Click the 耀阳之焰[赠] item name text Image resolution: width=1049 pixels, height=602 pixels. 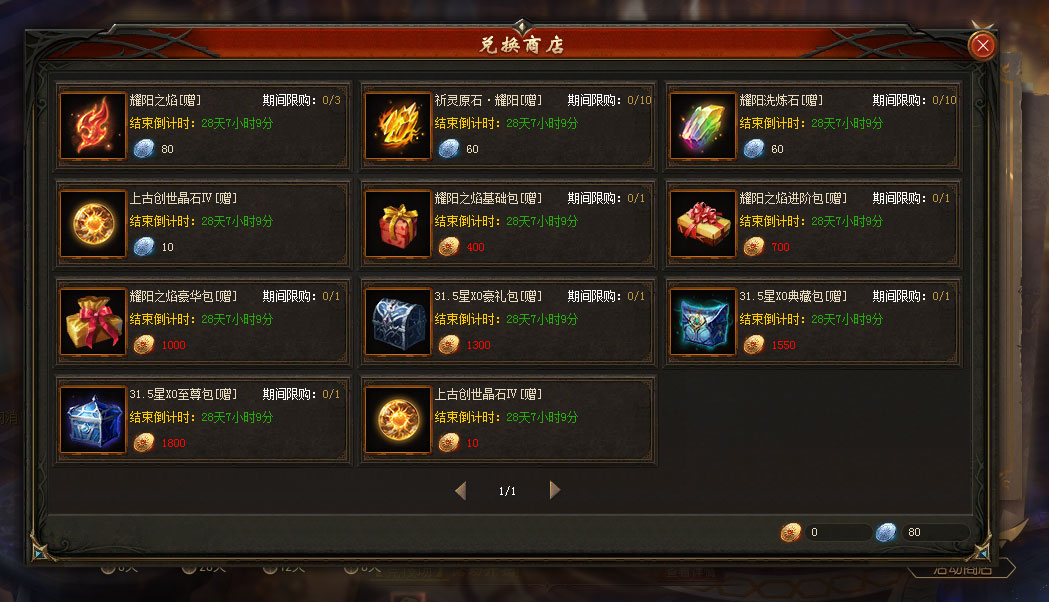click(165, 100)
